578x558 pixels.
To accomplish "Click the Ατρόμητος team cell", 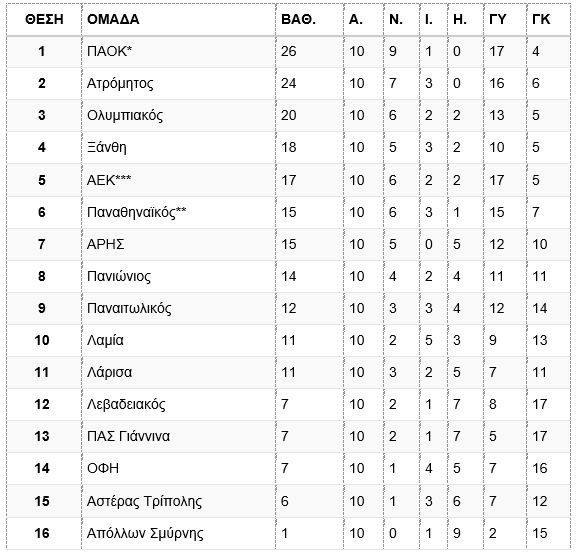I will point(120,83).
